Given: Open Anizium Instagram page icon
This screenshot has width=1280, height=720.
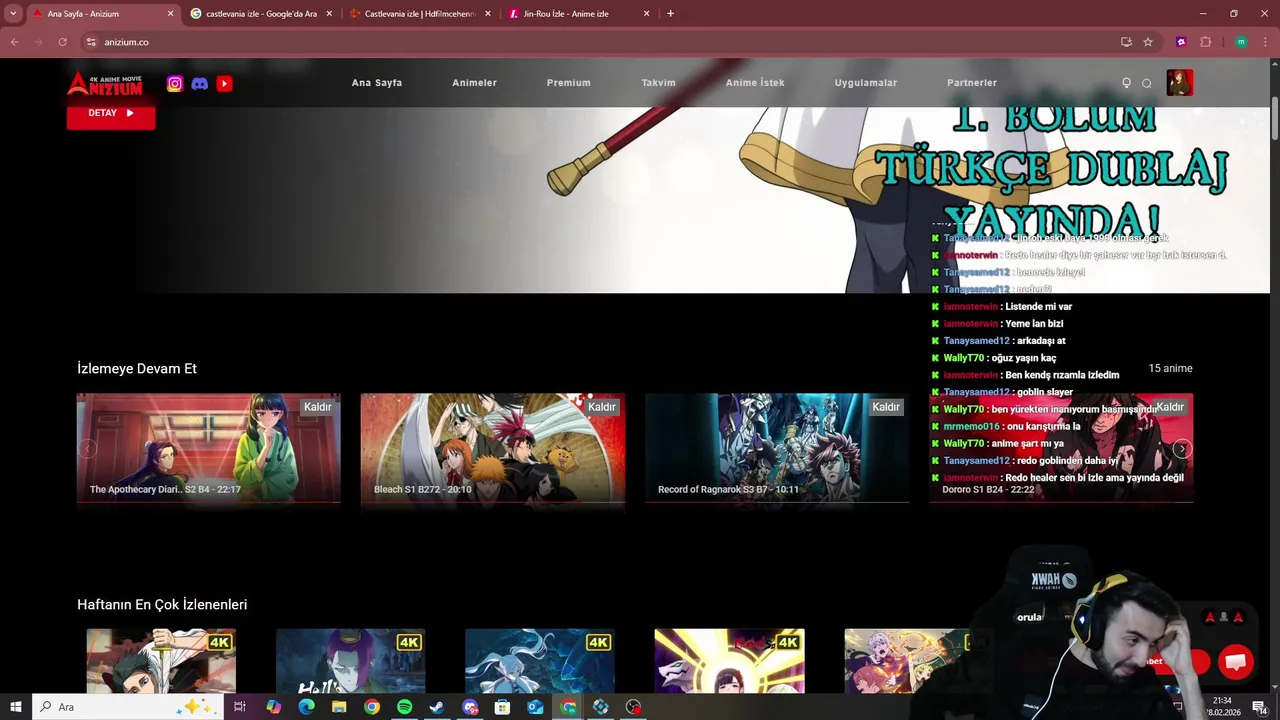Looking at the screenshot, I should [x=175, y=84].
